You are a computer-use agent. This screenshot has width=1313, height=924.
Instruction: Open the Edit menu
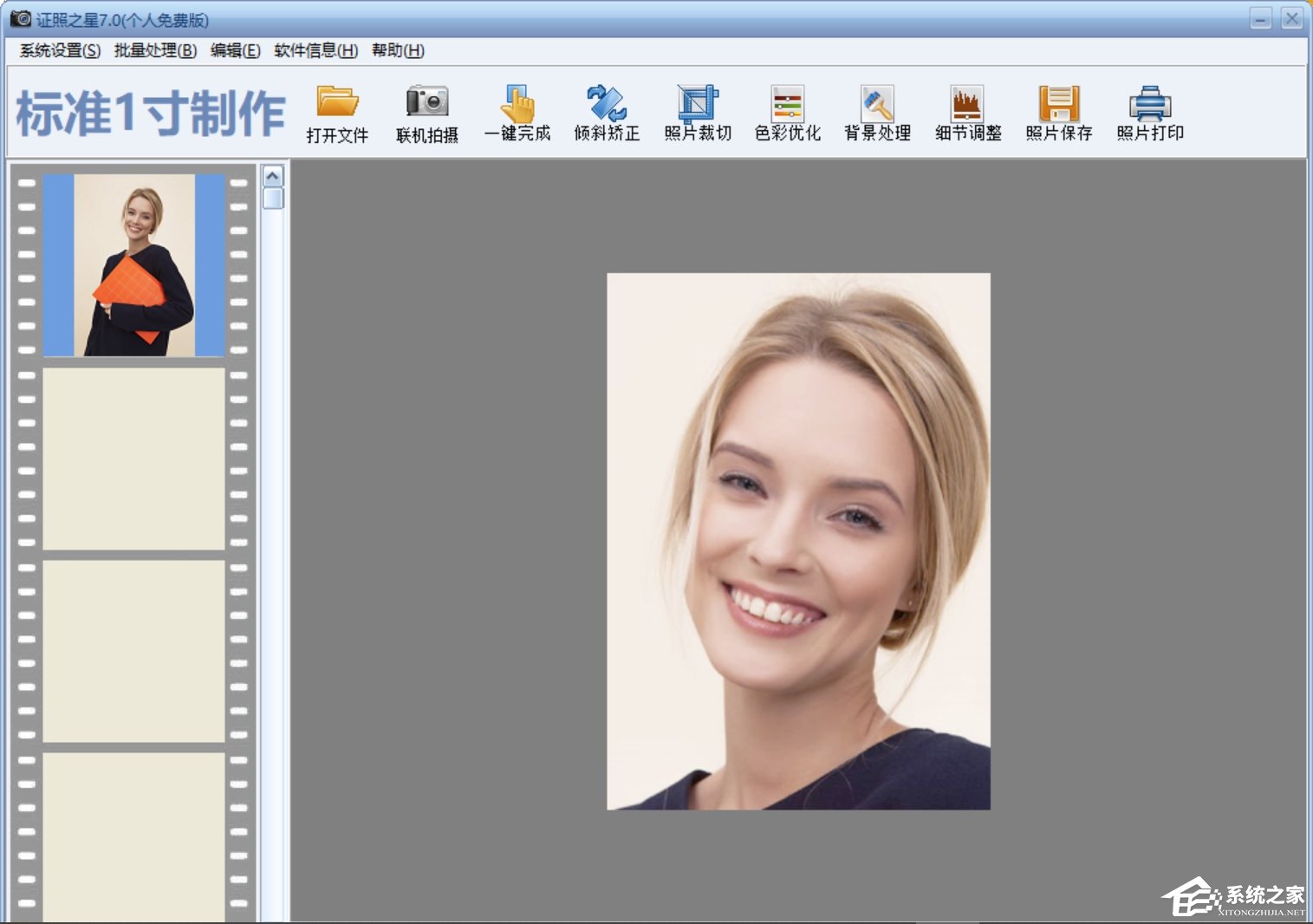(235, 50)
